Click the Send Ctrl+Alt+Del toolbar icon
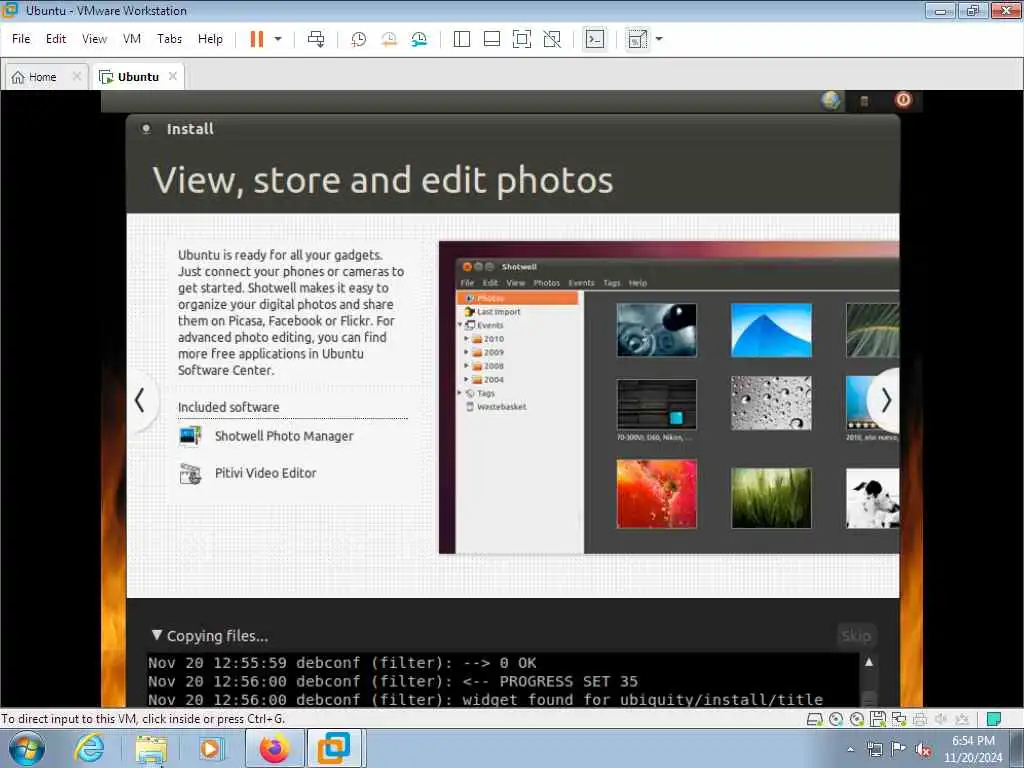Screen dimensions: 1024x768 pyautogui.click(x=316, y=39)
